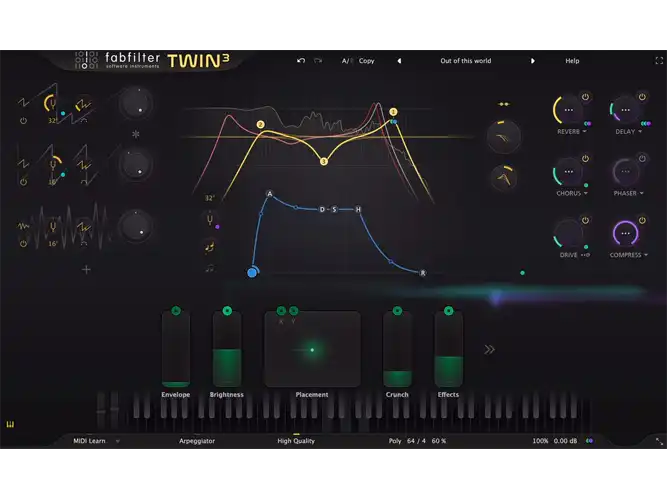
Task: Click inside the Placement XY pad
Action: (x=312, y=349)
